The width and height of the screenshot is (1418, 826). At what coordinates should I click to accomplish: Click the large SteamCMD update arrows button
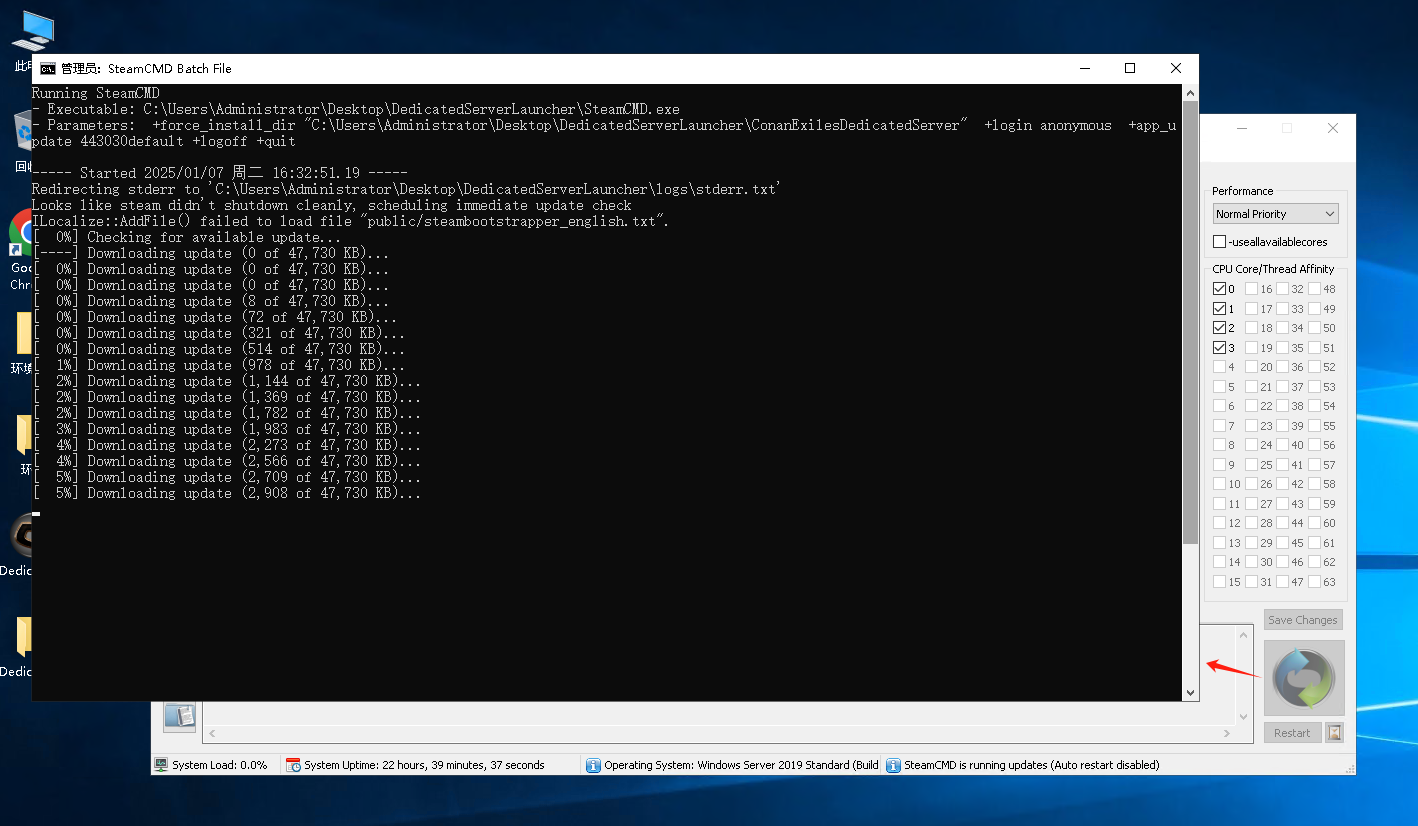[x=1304, y=678]
